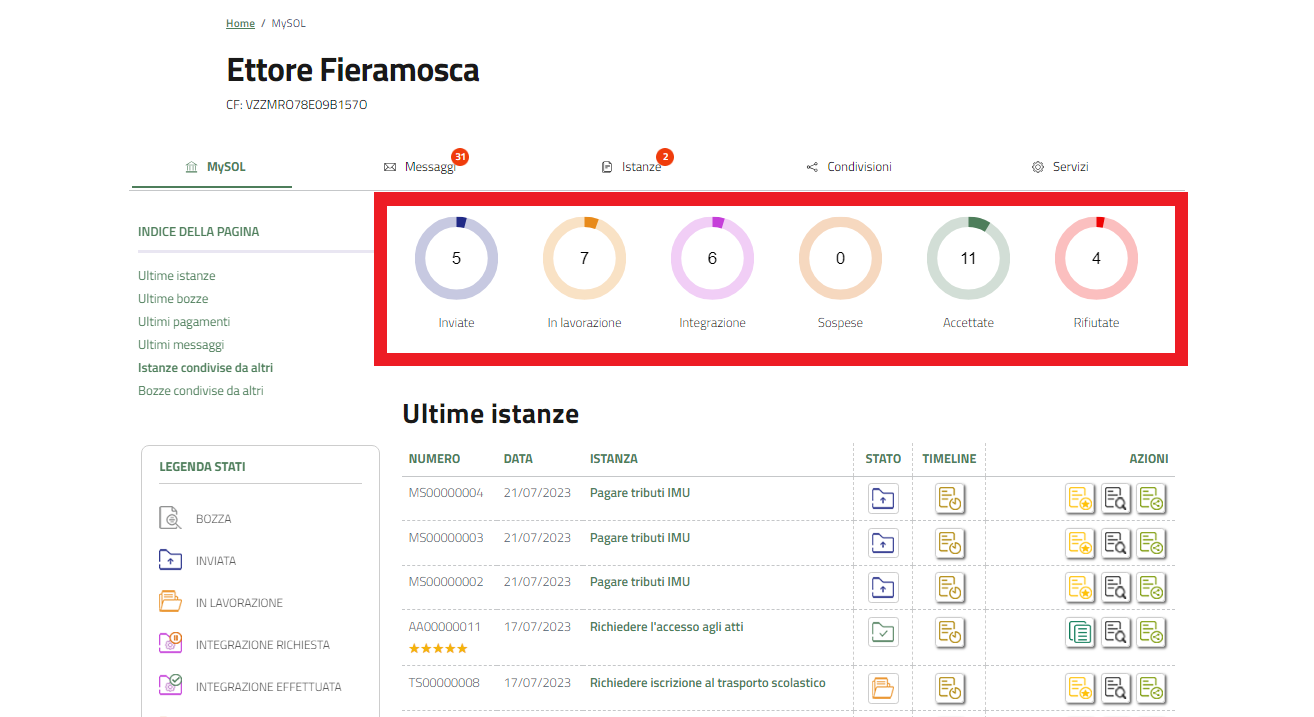Switch to the Messaggi tab
1314x717 pixels.
coord(429,167)
